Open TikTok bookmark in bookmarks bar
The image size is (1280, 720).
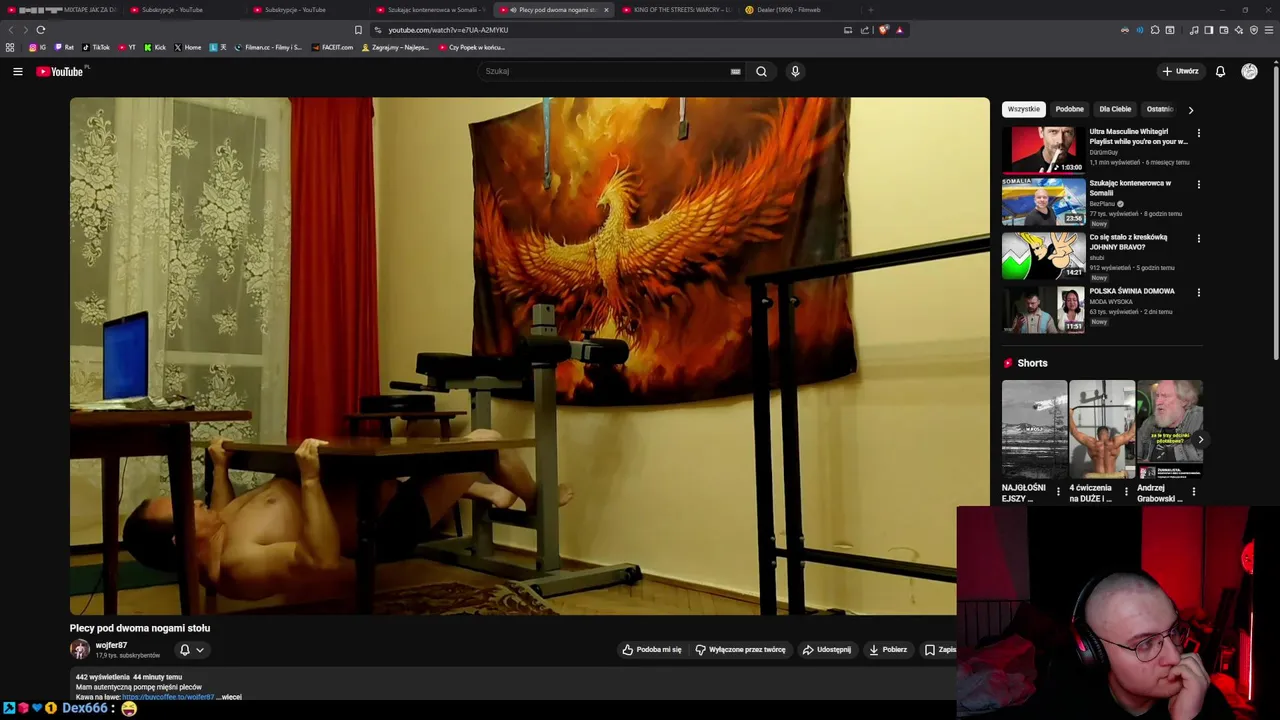pos(96,47)
